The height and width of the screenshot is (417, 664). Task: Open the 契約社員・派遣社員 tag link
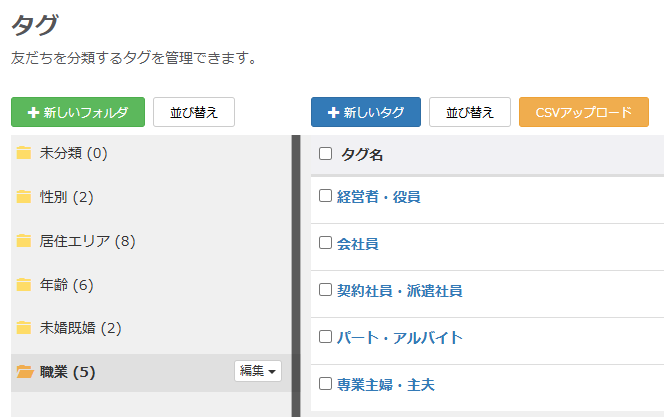(399, 291)
